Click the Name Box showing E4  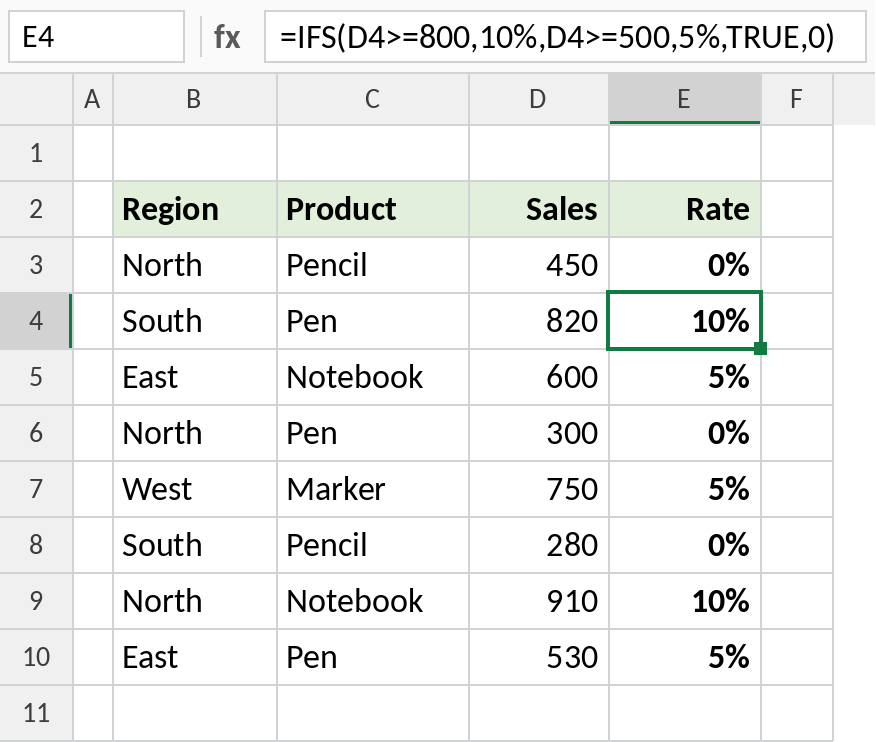pos(96,37)
